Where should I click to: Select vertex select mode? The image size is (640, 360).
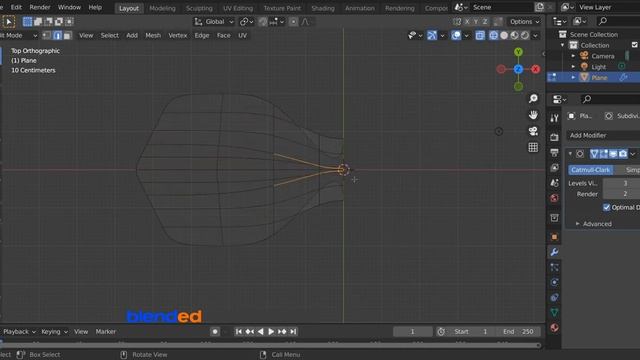tap(47, 36)
